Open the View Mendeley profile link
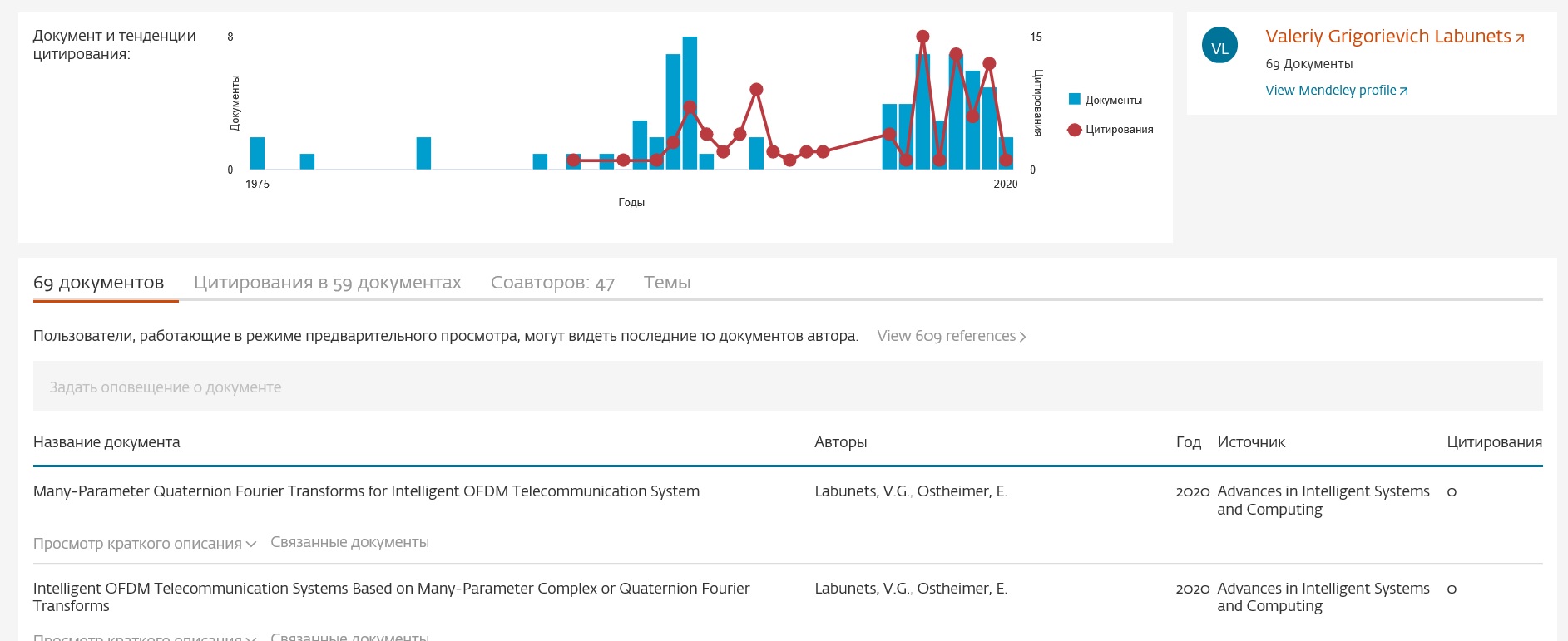 tap(1330, 91)
